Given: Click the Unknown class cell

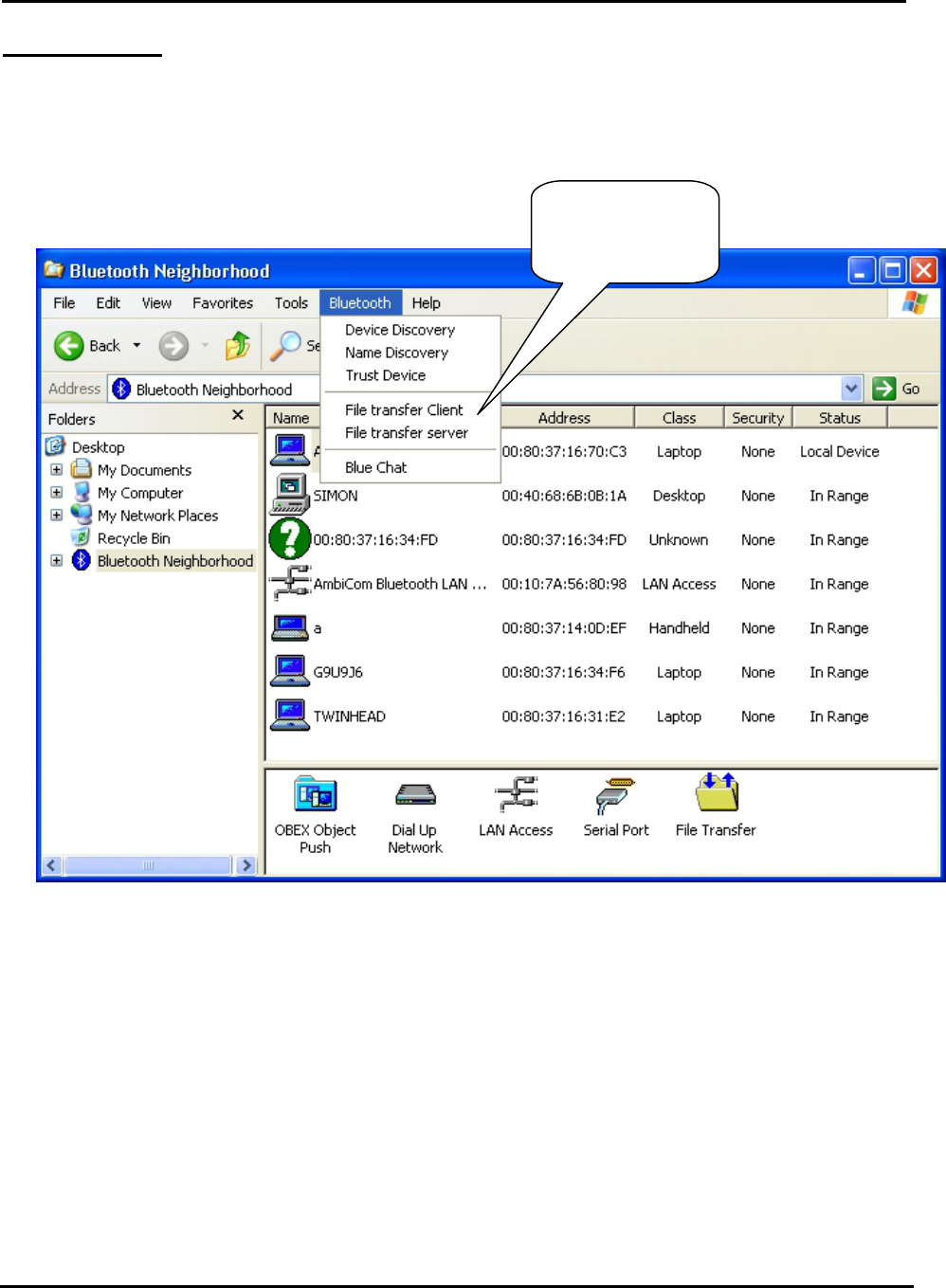Looking at the screenshot, I should [x=679, y=540].
